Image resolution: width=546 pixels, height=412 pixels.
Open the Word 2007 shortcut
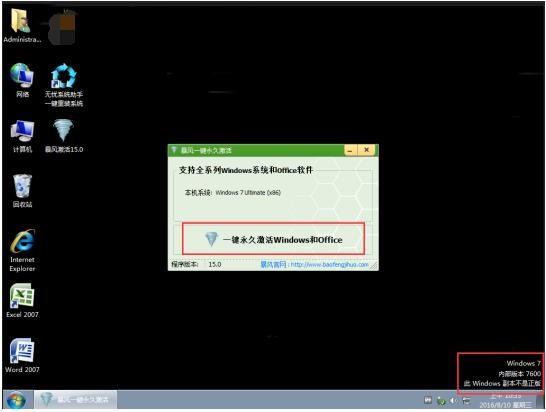tap(22, 355)
